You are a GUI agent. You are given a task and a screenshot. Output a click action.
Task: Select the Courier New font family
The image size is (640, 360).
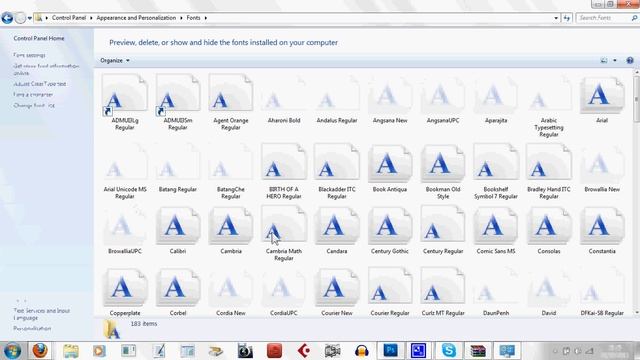click(337, 287)
